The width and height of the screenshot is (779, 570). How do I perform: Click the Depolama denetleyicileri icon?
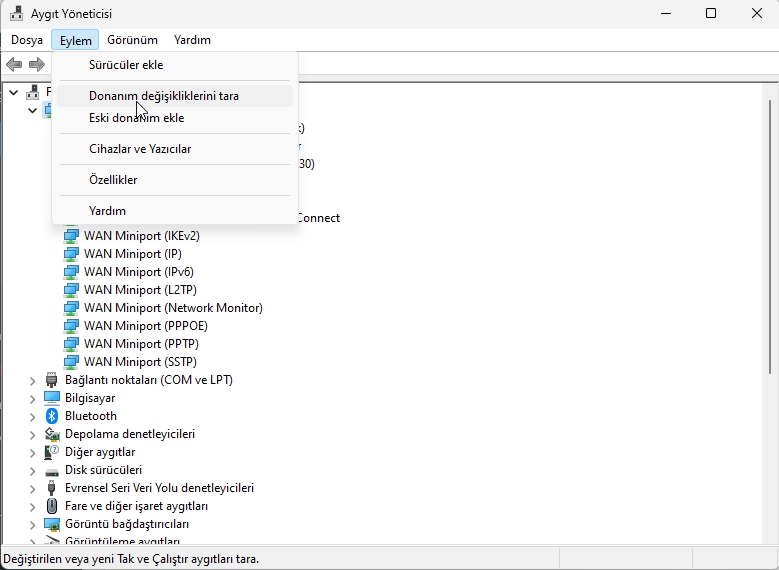click(x=52, y=434)
